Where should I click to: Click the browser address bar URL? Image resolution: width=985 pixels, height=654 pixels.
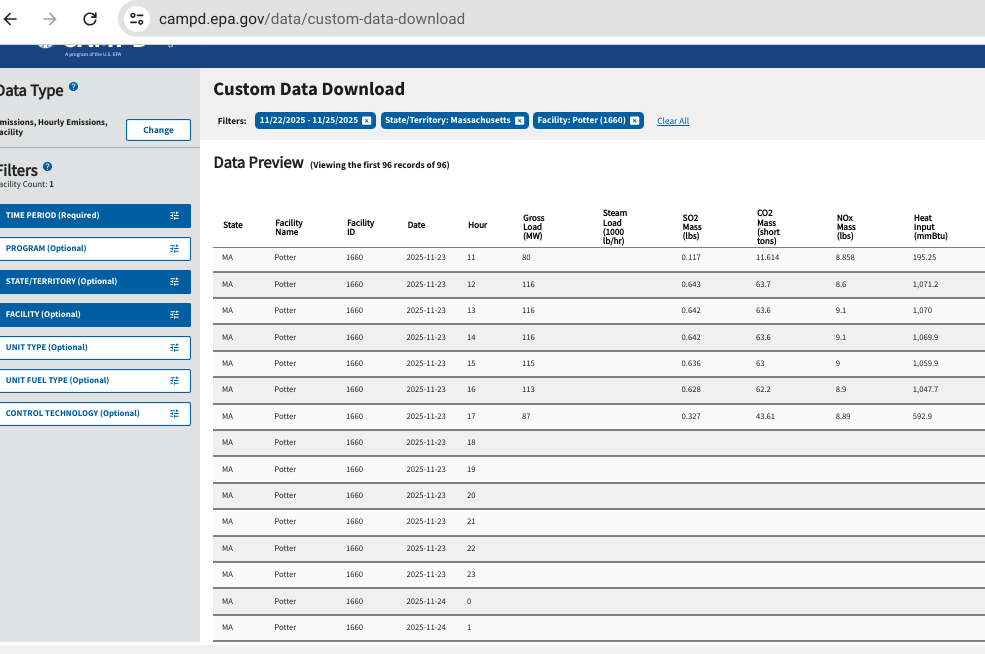click(x=311, y=19)
